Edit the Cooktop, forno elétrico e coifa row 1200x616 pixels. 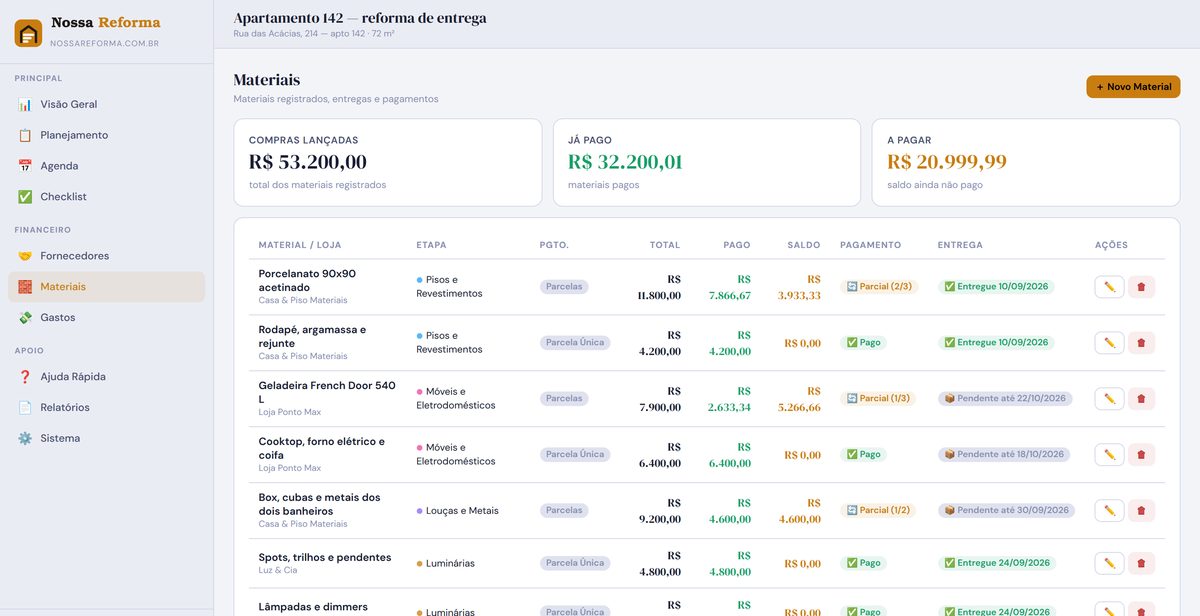[1109, 455]
